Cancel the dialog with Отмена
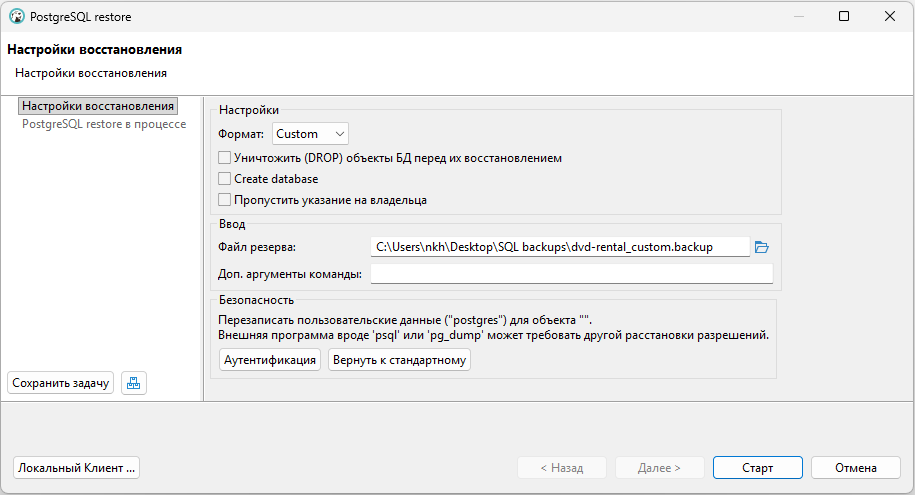915x495 pixels. coord(855,468)
